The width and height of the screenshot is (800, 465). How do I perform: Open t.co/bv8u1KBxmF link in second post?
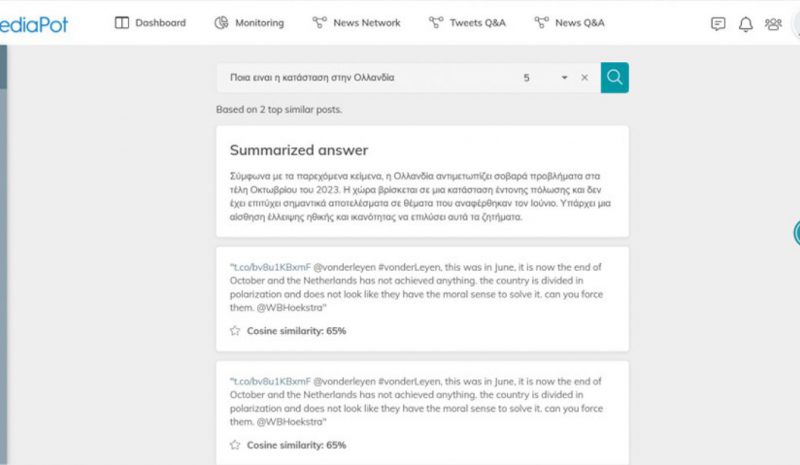point(270,381)
